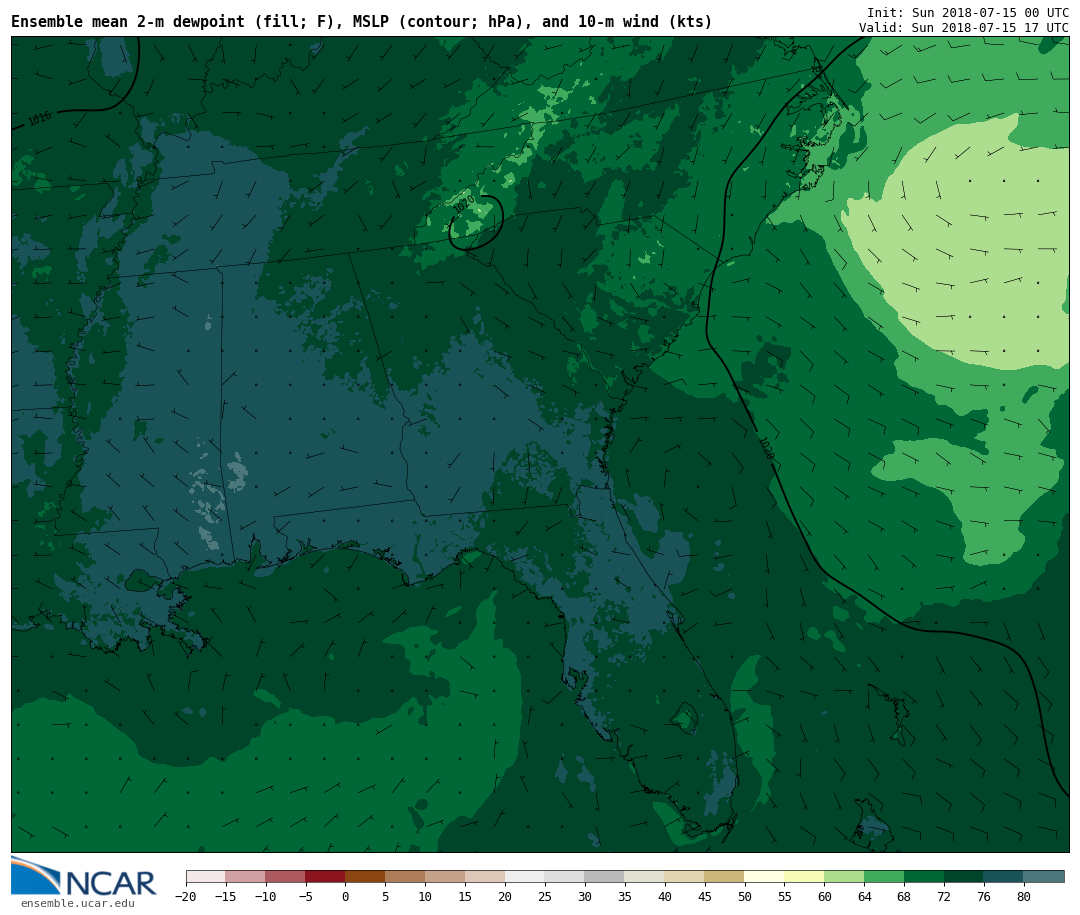Click the 1016 contour label
Image resolution: width=1080 pixels, height=915 pixels.
[40, 119]
